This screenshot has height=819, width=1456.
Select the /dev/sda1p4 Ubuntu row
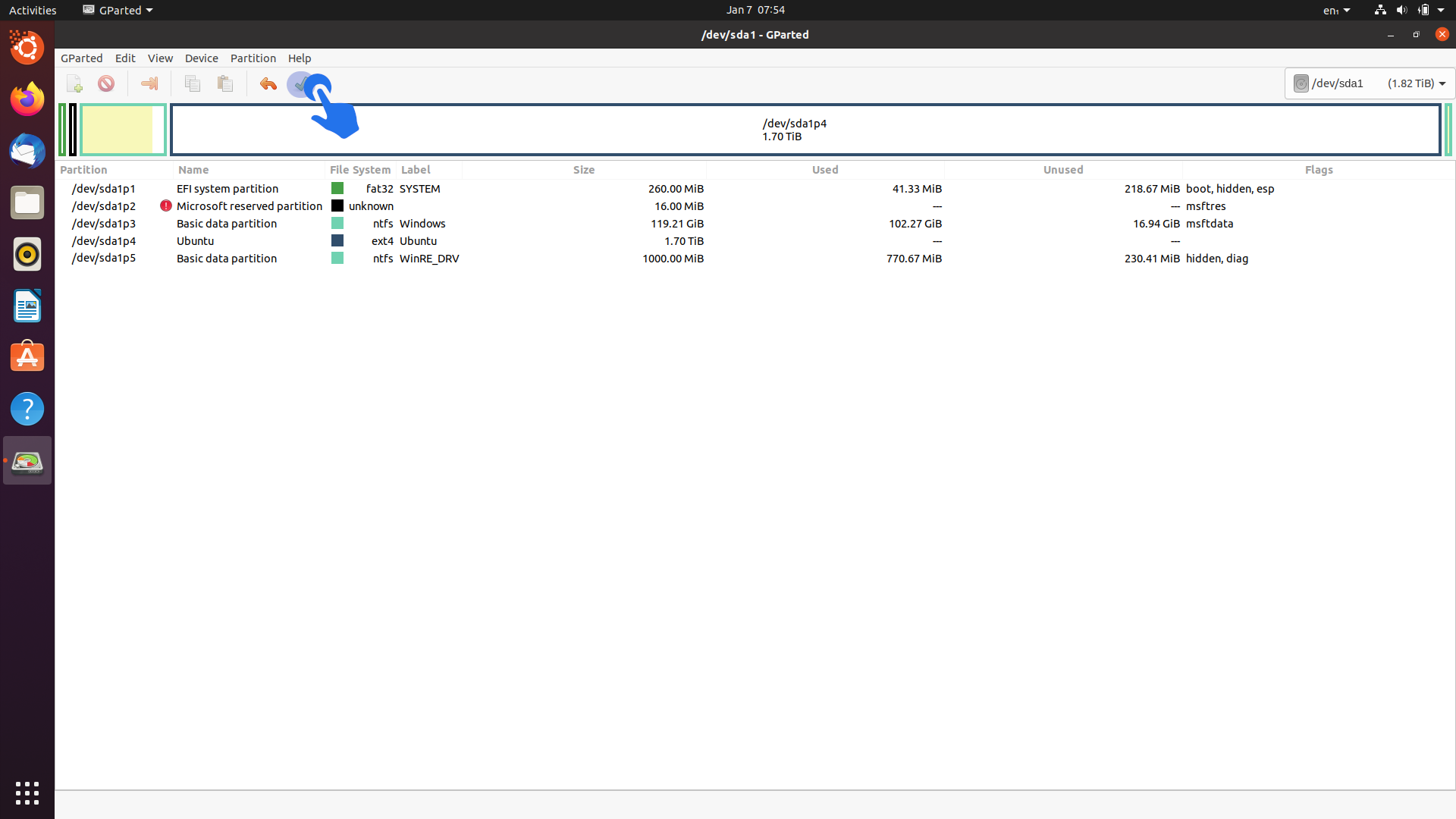755,240
